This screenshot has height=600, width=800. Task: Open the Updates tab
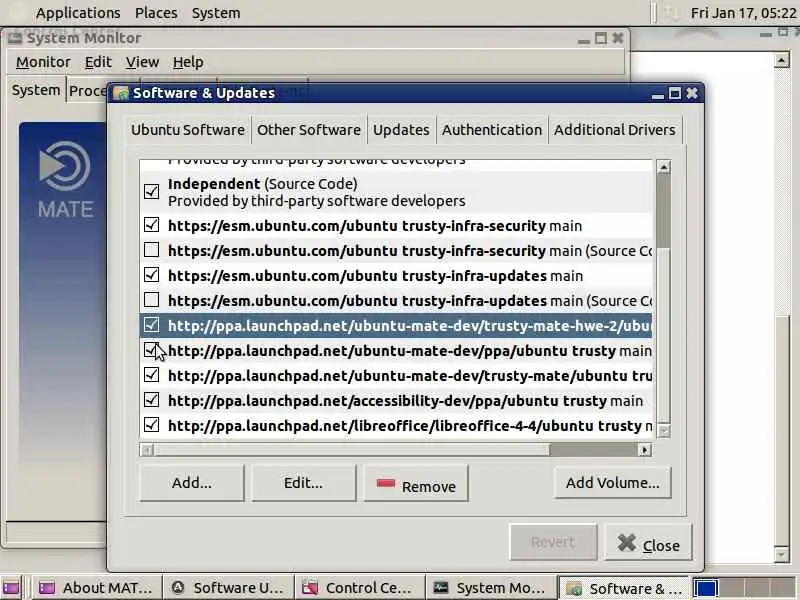pyautogui.click(x=401, y=130)
